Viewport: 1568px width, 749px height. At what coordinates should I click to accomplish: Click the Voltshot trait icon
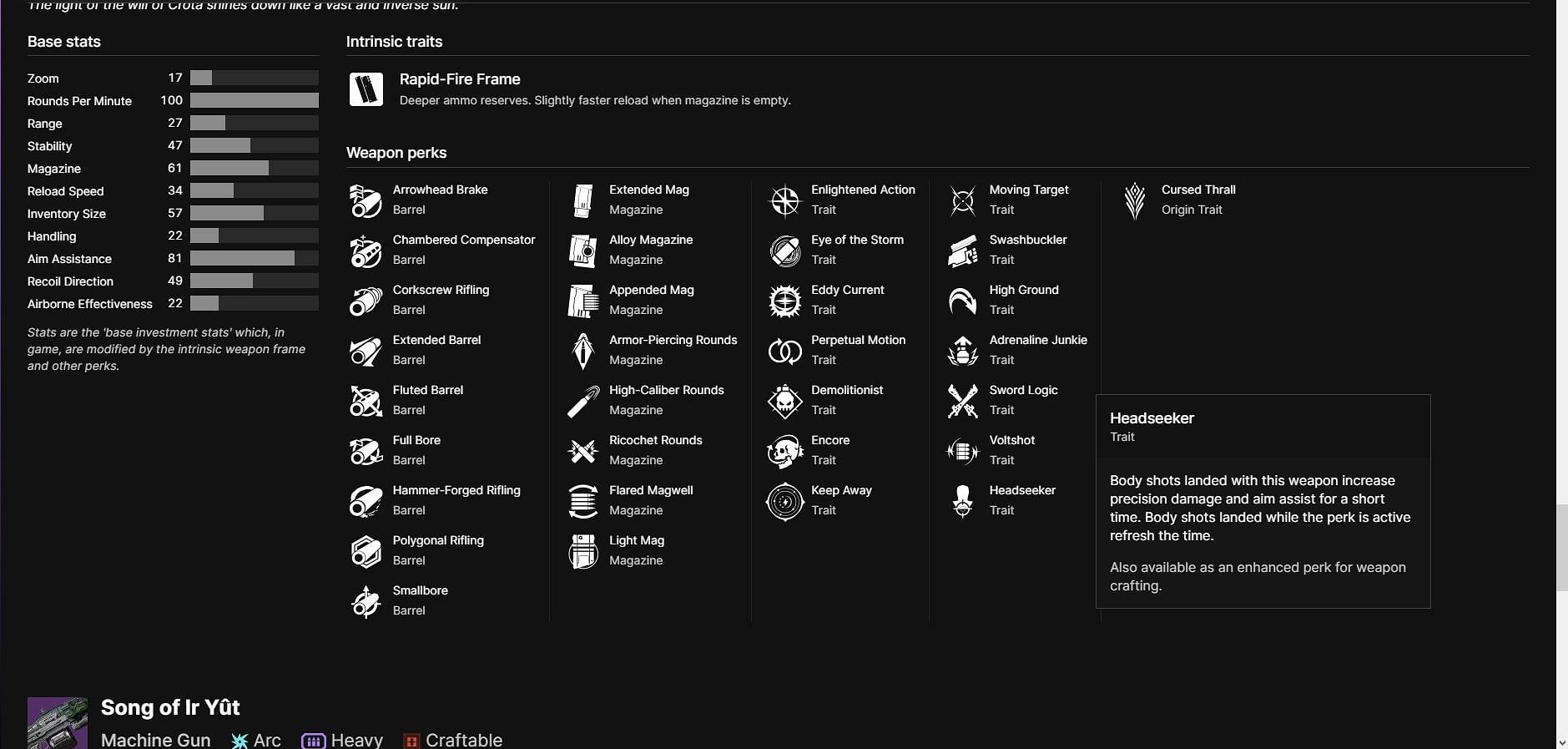click(962, 452)
